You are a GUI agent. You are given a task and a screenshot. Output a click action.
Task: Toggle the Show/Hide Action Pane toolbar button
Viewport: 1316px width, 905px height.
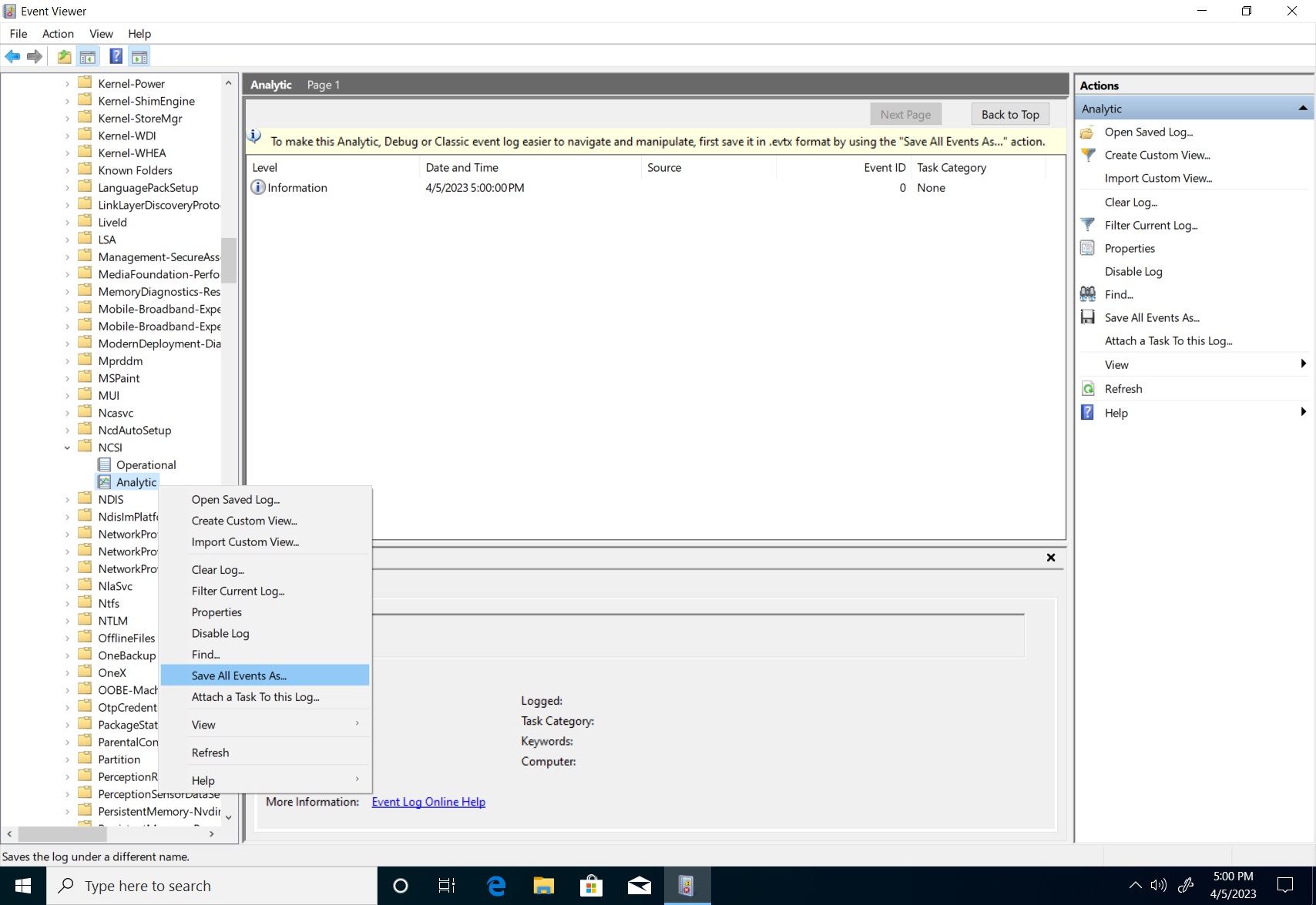pos(139,56)
